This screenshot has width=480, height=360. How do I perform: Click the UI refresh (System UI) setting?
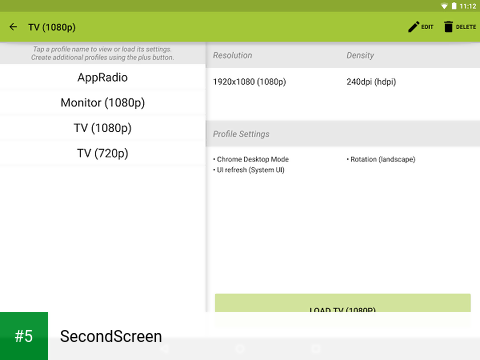[249, 170]
